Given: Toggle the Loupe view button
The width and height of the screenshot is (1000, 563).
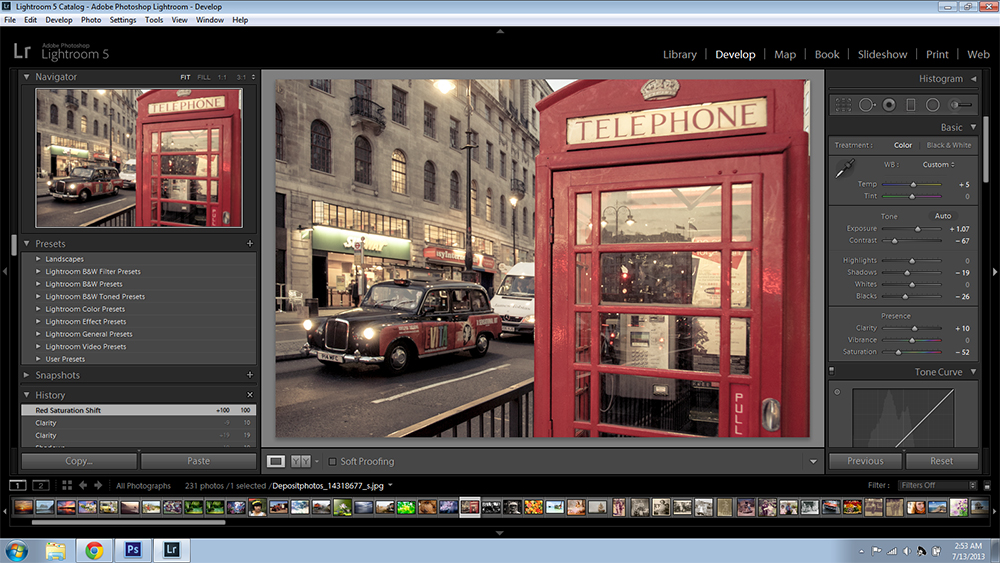Looking at the screenshot, I should (276, 461).
